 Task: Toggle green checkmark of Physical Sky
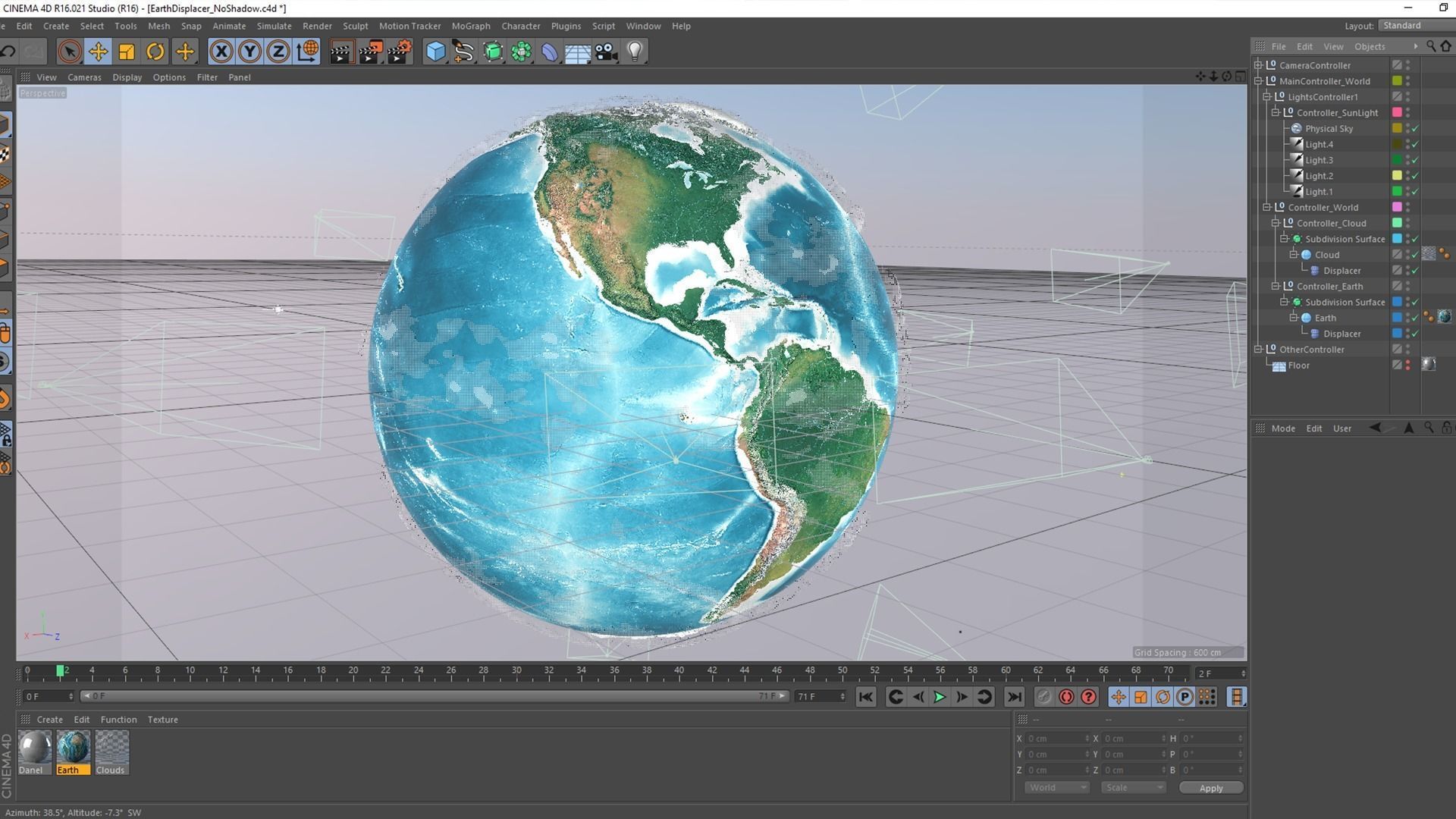point(1415,129)
